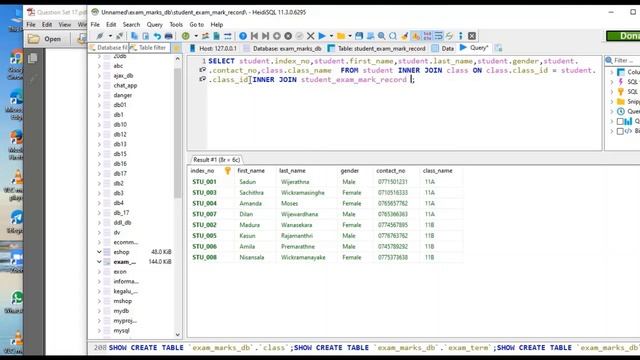640x360 pixels.
Task: Select the STU_004 cell in results
Action: click(204, 203)
